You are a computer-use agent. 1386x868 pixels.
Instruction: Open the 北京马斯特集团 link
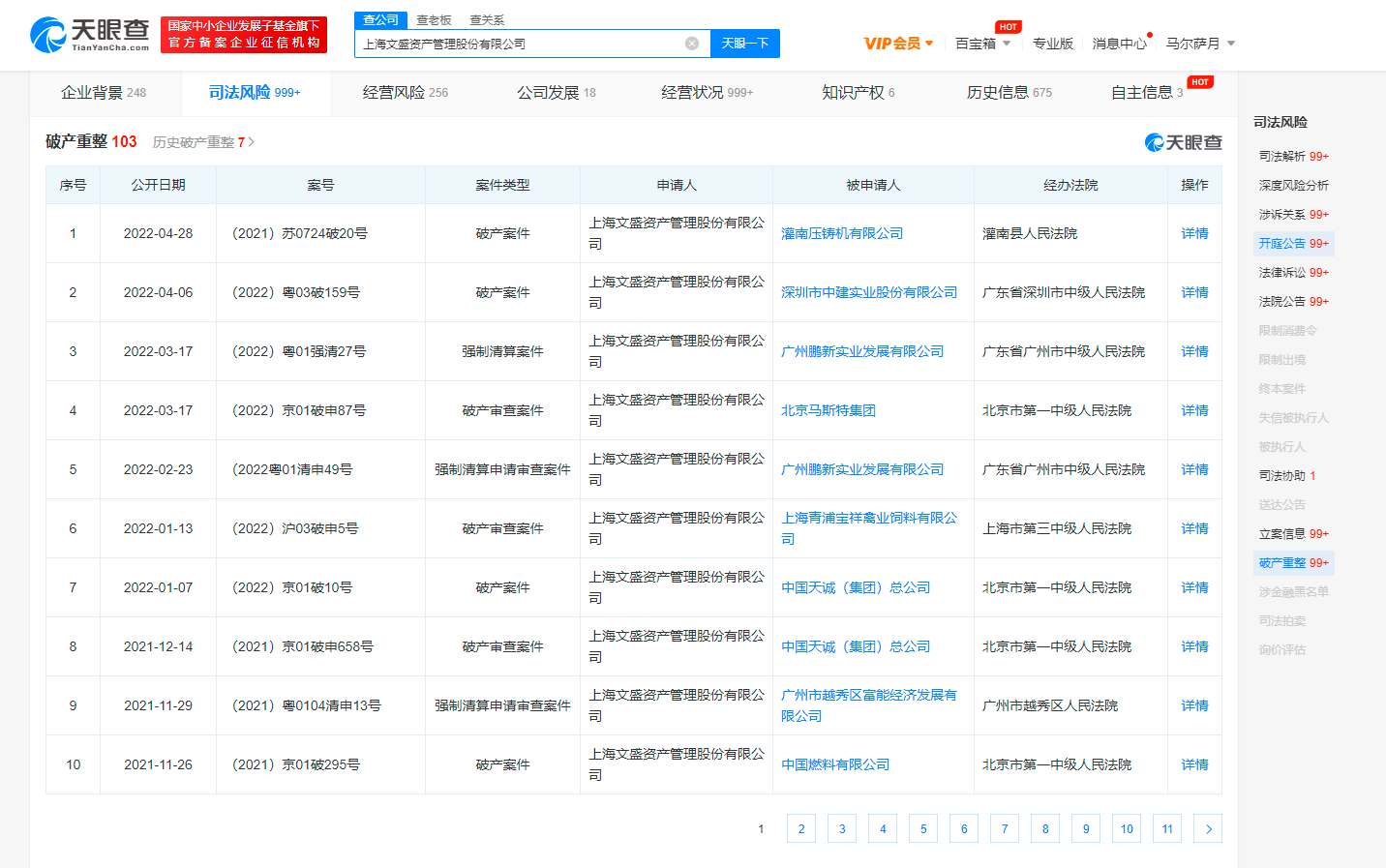829,410
